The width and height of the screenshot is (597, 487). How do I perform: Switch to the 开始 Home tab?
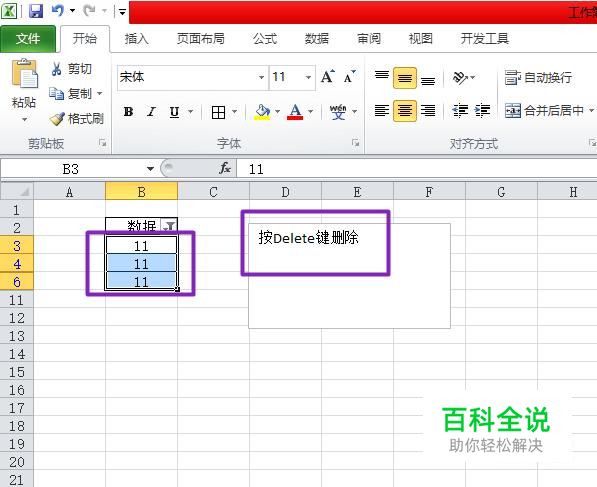coord(85,39)
